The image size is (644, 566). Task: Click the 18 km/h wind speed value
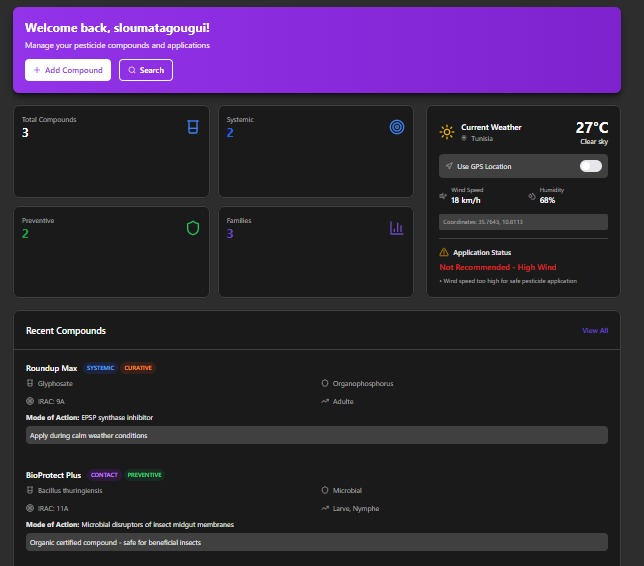click(x=465, y=200)
